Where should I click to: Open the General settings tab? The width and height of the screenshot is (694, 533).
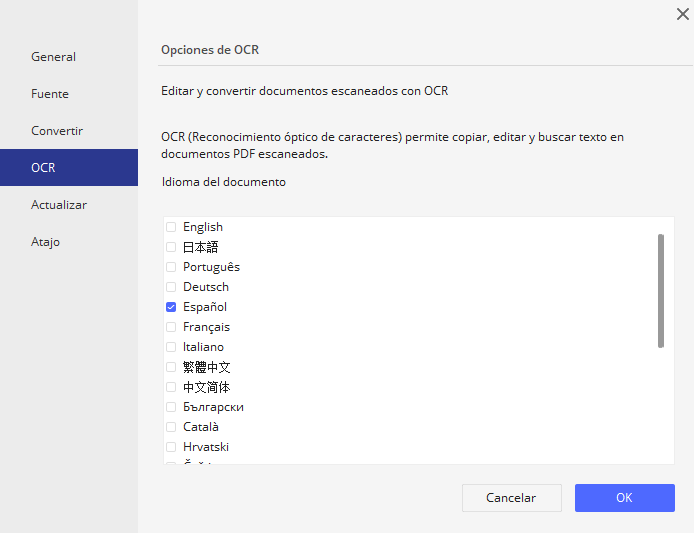54,57
